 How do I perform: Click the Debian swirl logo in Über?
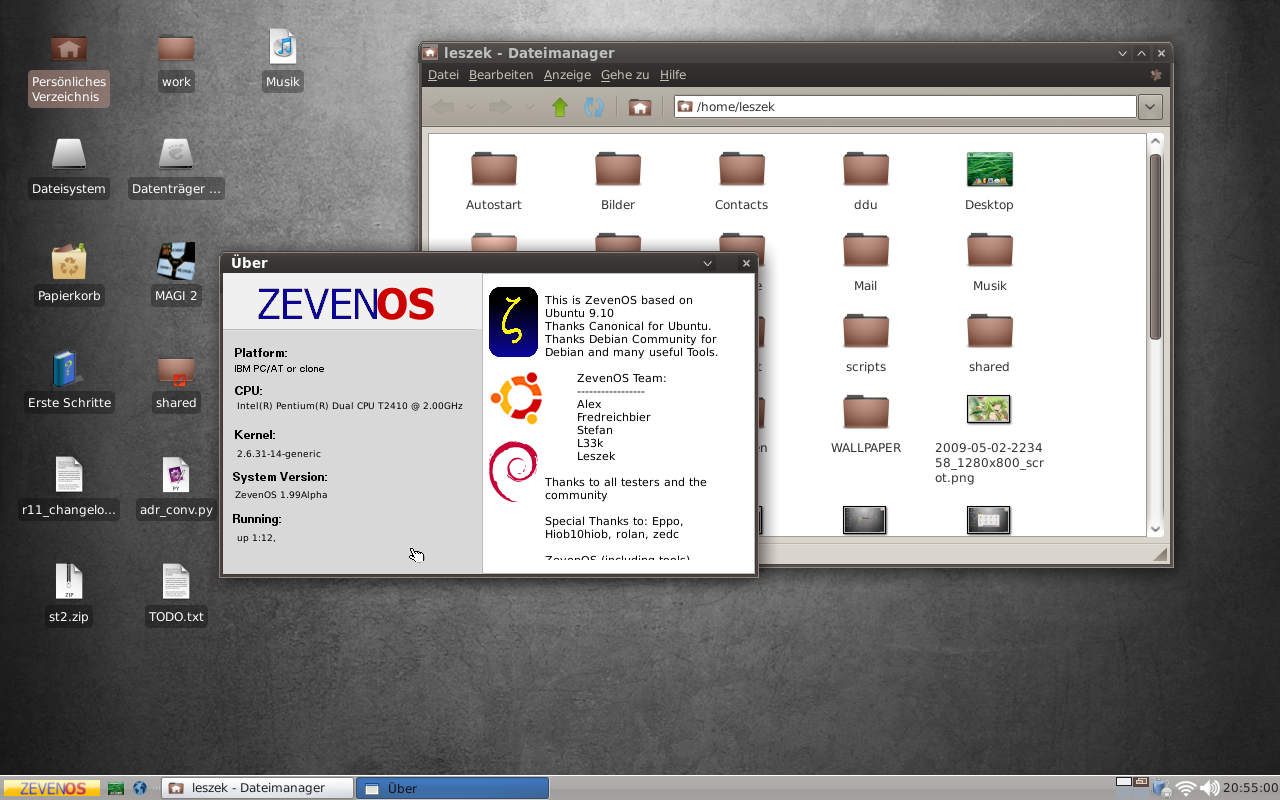[x=513, y=471]
